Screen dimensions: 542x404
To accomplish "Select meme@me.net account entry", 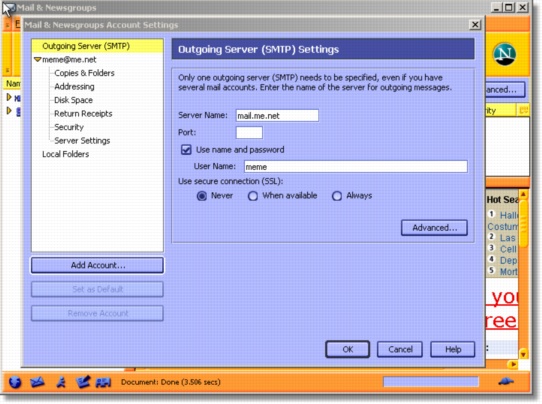I will click(x=69, y=59).
